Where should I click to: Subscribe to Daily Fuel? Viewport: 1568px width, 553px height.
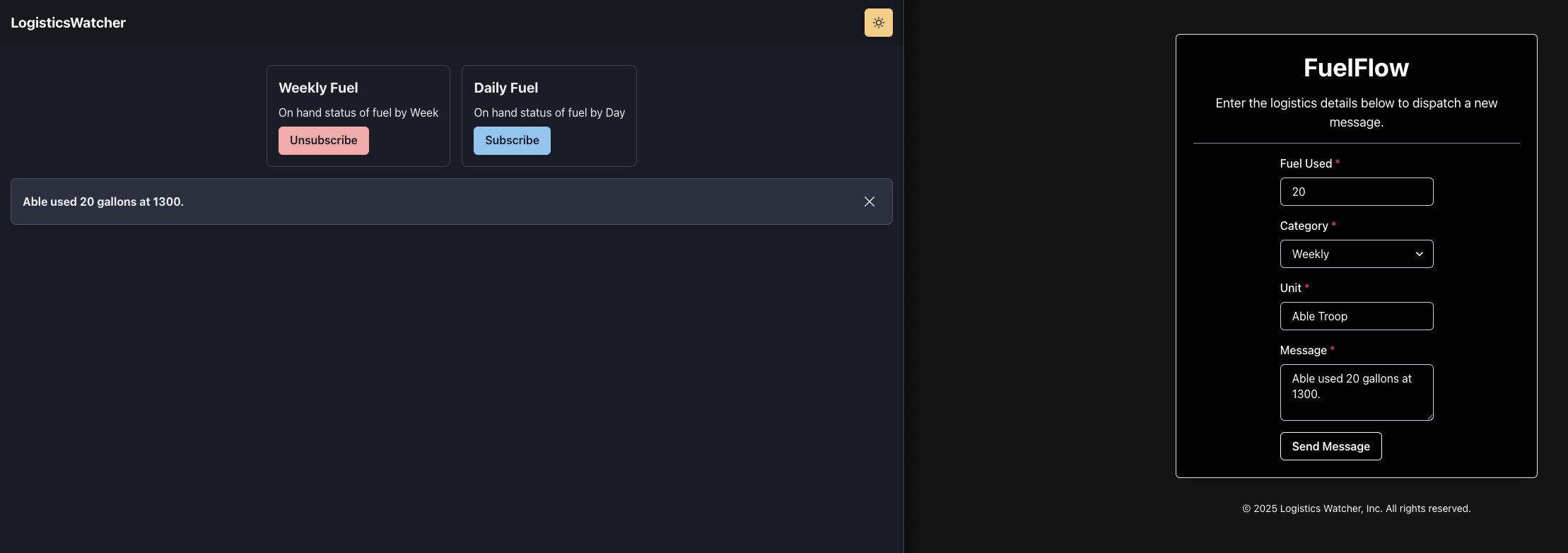pos(512,141)
